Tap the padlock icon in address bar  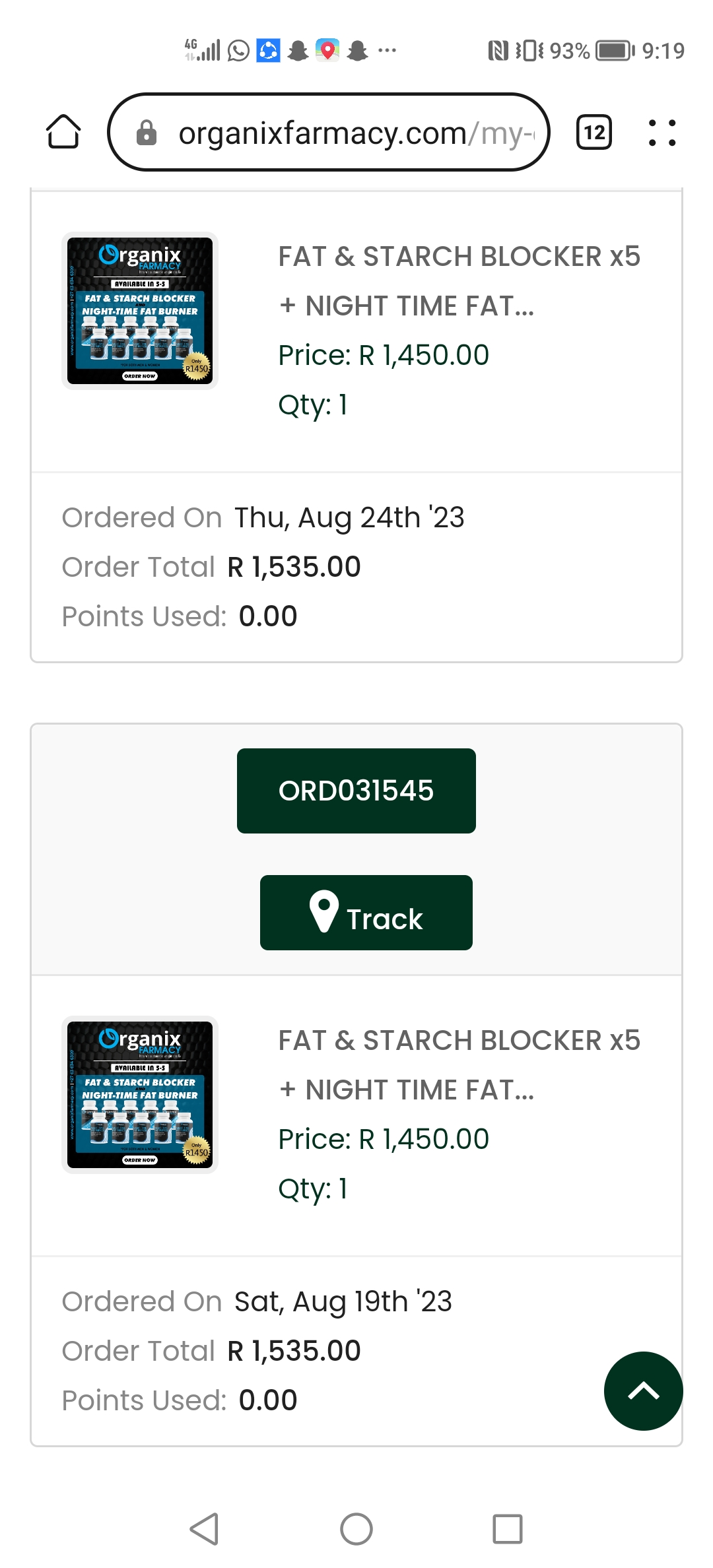(147, 133)
